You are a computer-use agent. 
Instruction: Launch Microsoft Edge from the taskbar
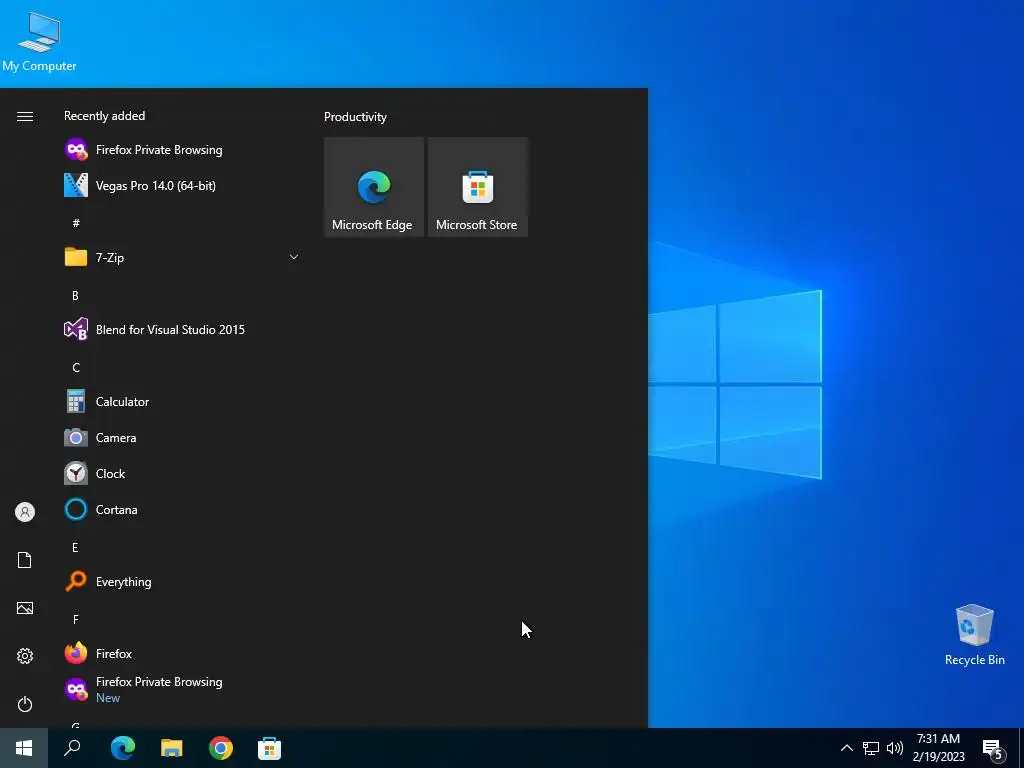(x=123, y=748)
